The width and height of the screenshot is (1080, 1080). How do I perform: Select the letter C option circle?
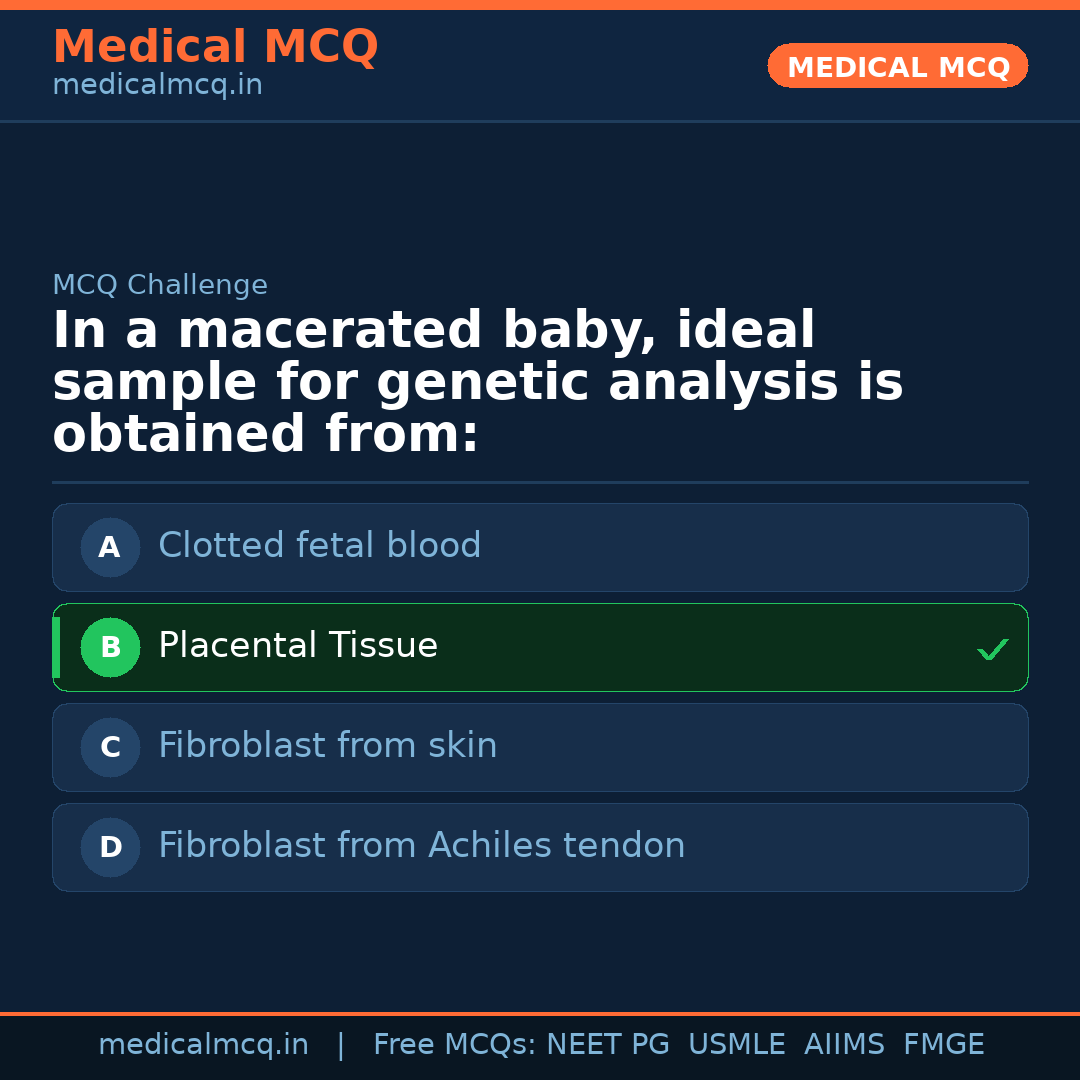pyautogui.click(x=110, y=747)
